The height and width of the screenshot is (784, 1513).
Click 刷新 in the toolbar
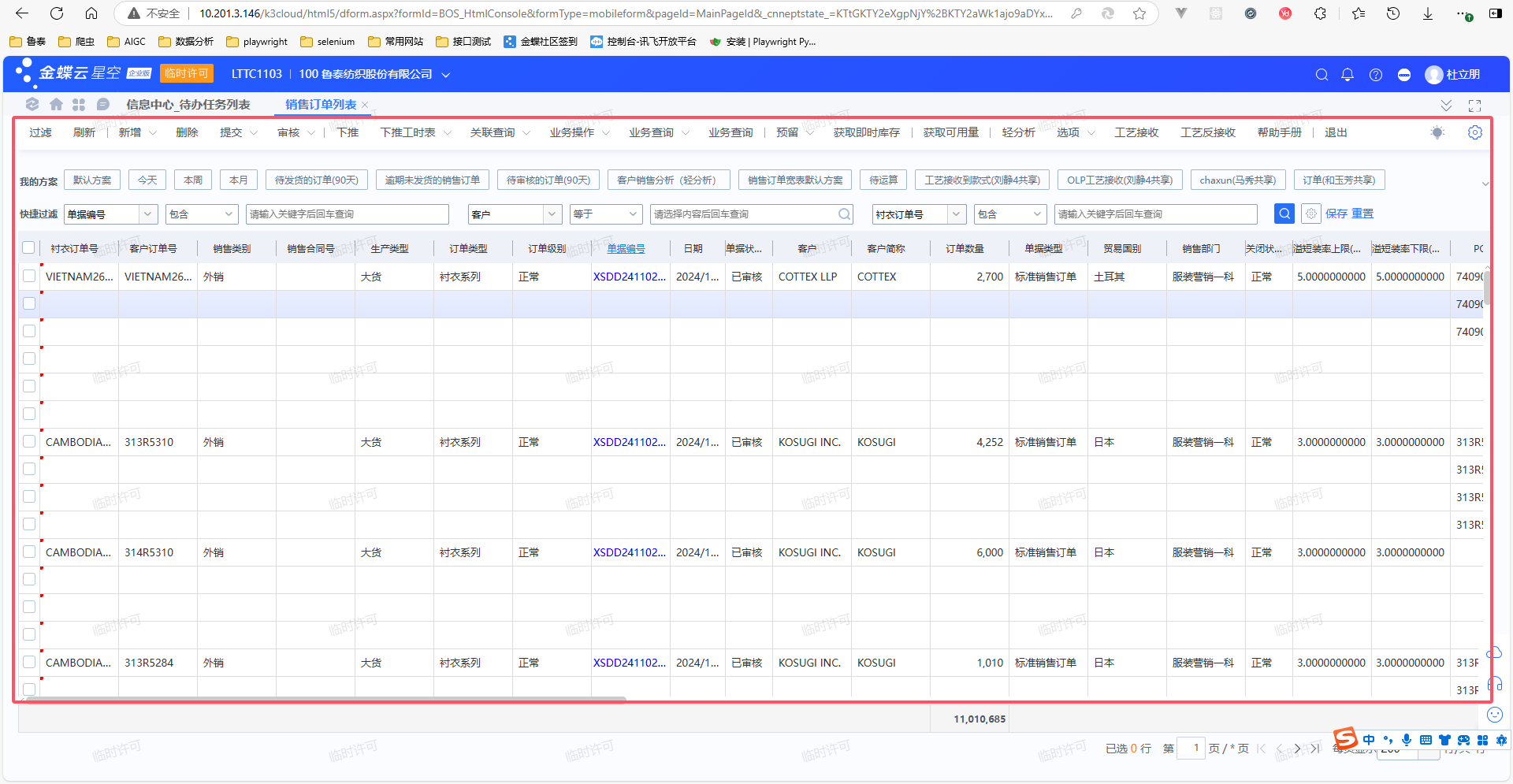point(84,132)
